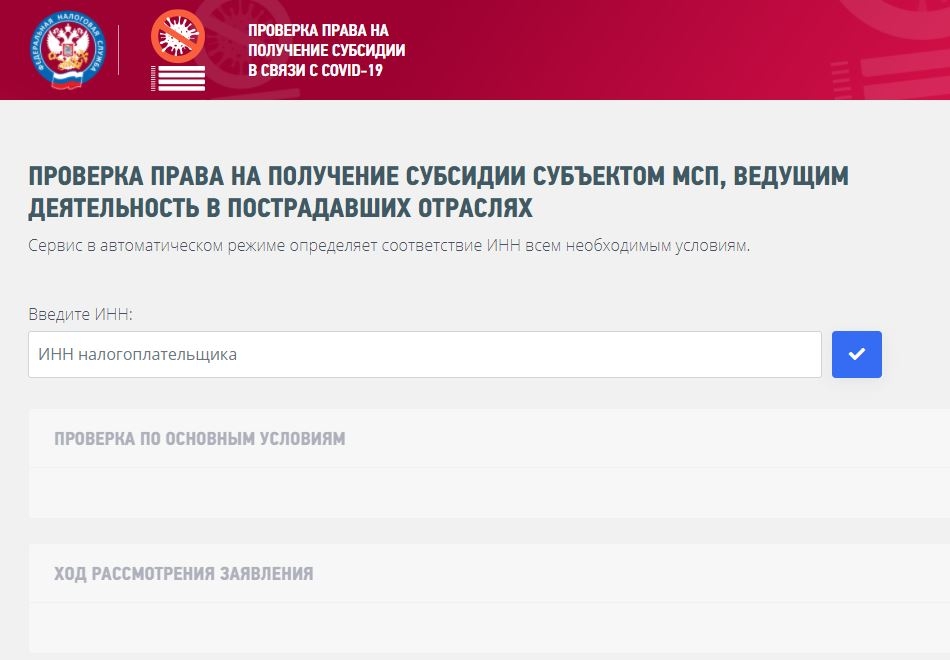
Task: Click the Ход рассмотрения заявления section header
Action: (x=184, y=574)
